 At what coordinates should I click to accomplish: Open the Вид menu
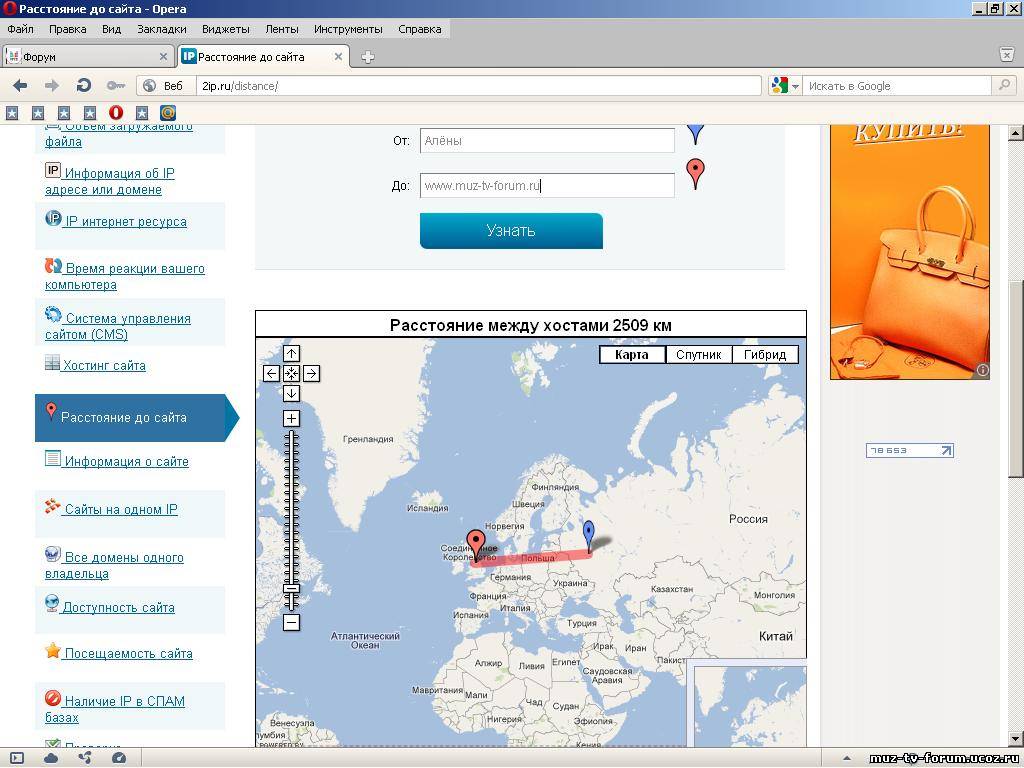(112, 29)
